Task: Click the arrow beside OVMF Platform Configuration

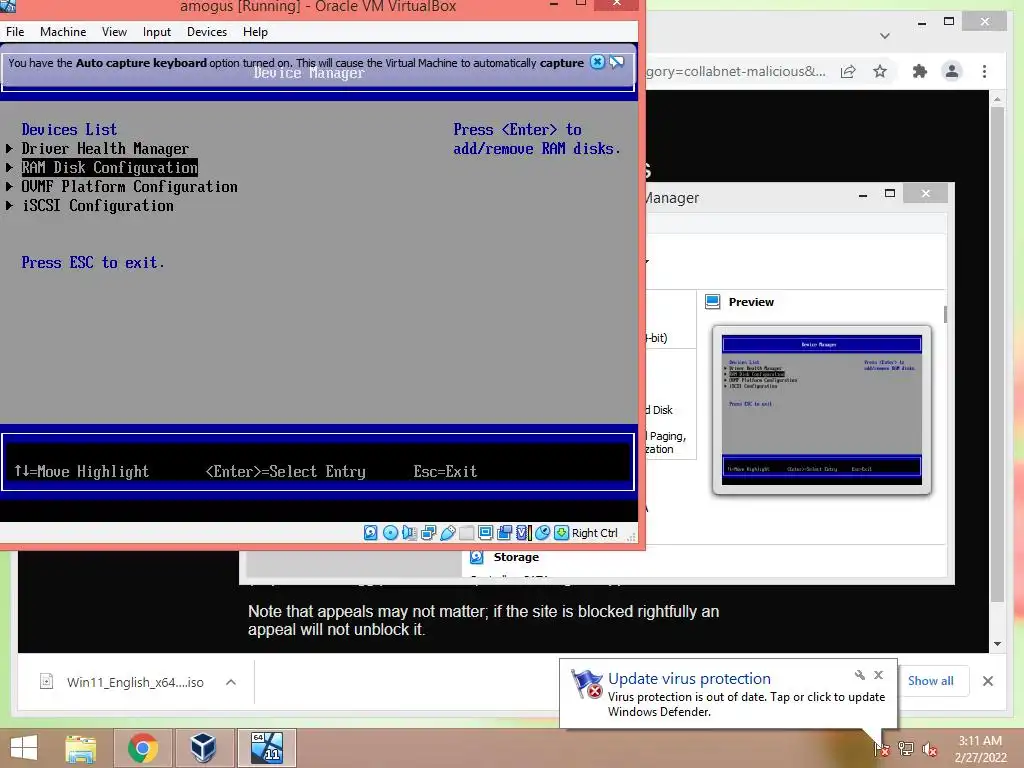Action: (9, 187)
